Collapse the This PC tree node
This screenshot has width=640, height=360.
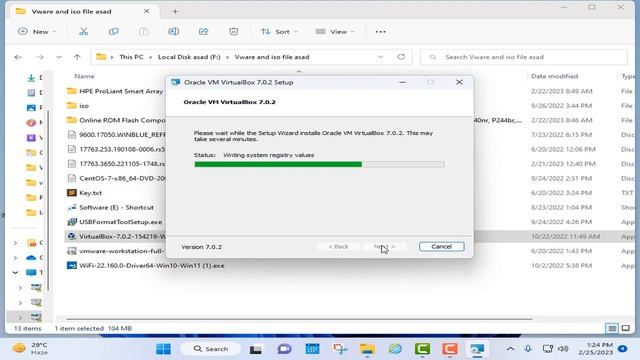(x=16, y=272)
